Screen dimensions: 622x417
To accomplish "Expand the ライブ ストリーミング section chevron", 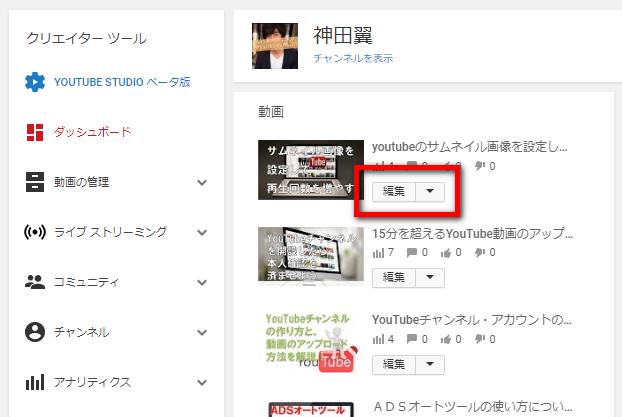I will (202, 233).
